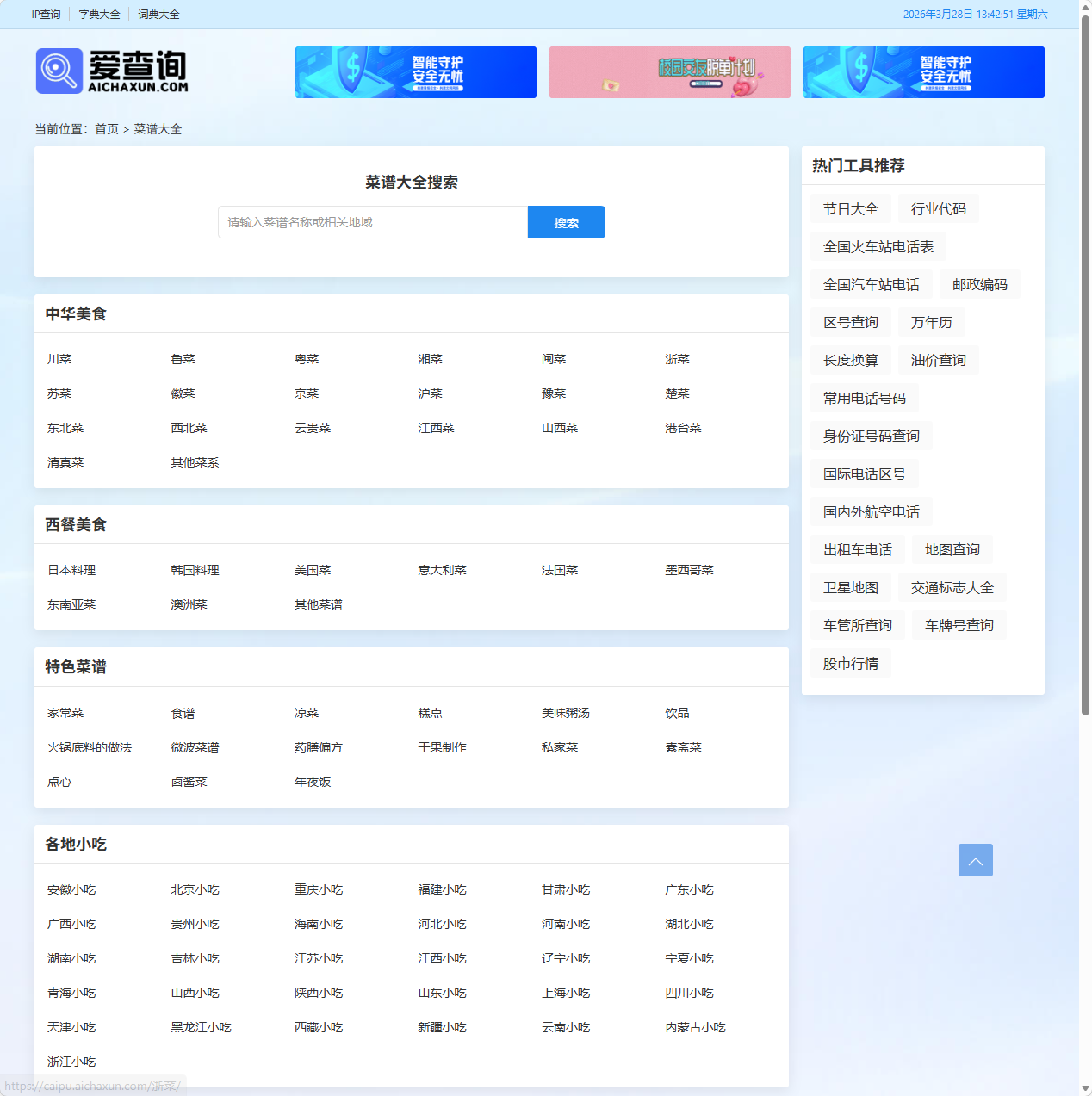Open 股市行情 in the sidebar
The height and width of the screenshot is (1096, 1092).
[x=850, y=663]
